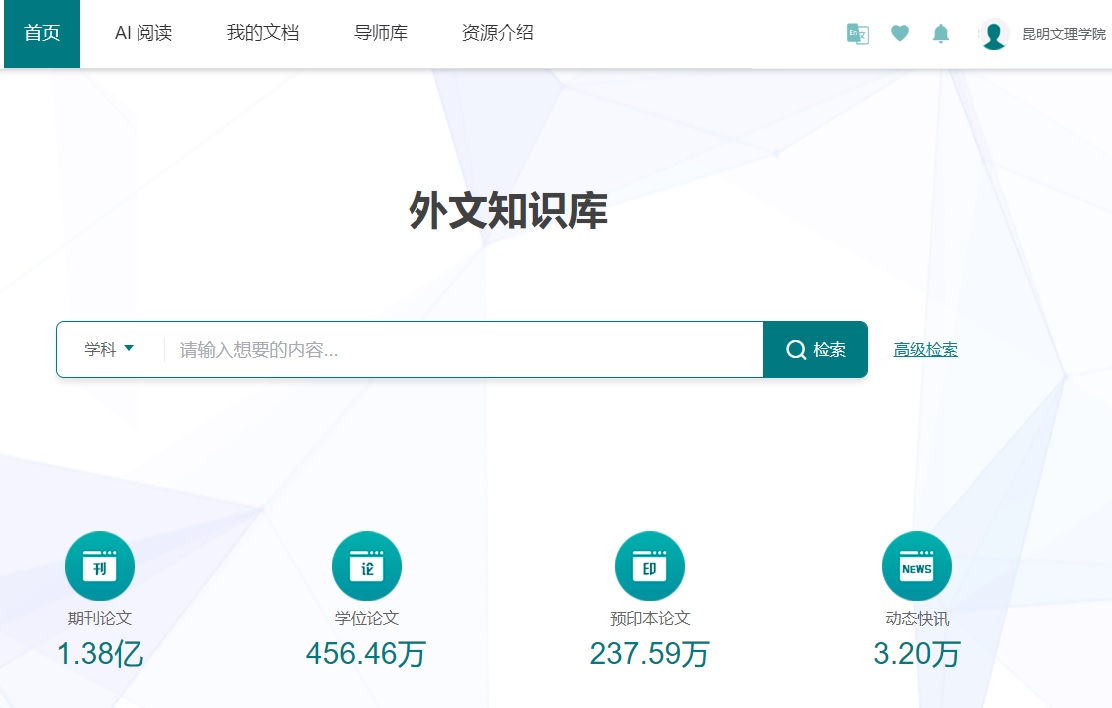Click the 期刊论文 round icon
1112x708 pixels.
click(x=100, y=566)
